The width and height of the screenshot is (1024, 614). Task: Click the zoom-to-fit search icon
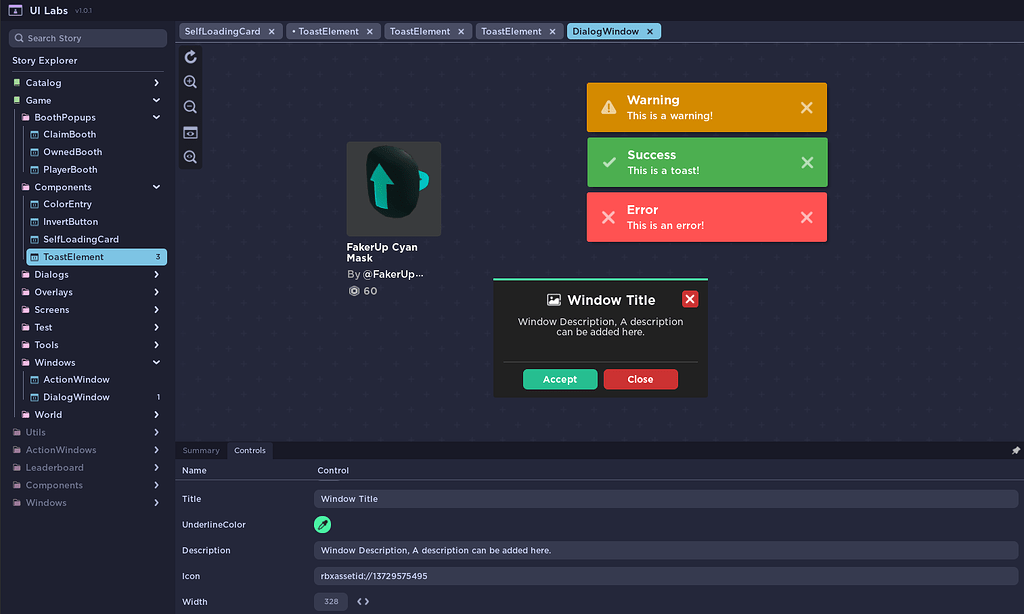(x=190, y=157)
